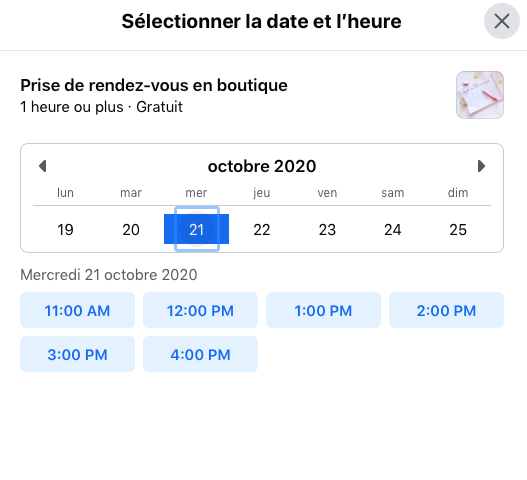
Task: Click the octobre 2020 month header
Action: 262,166
